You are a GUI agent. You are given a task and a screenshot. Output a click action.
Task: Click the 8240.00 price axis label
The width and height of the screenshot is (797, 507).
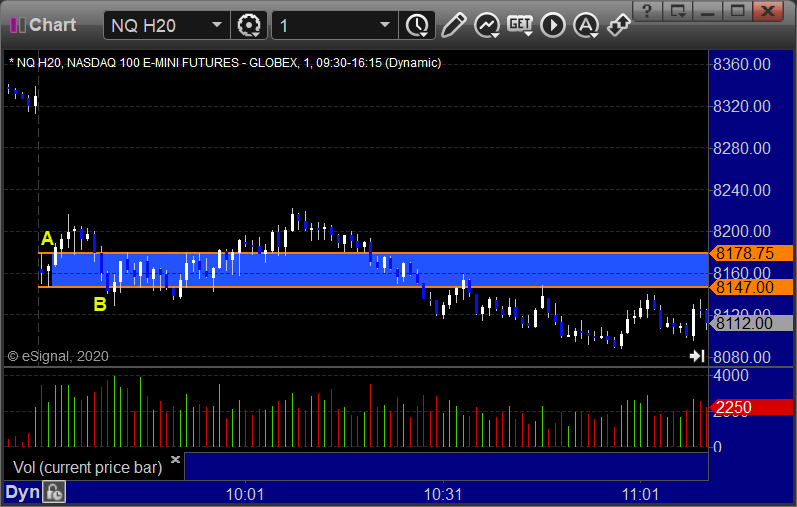coord(742,190)
